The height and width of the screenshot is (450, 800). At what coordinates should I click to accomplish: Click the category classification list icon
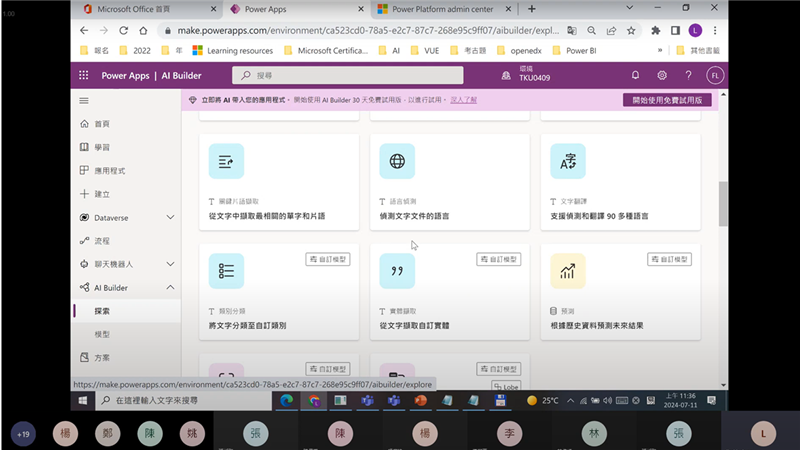[226, 271]
